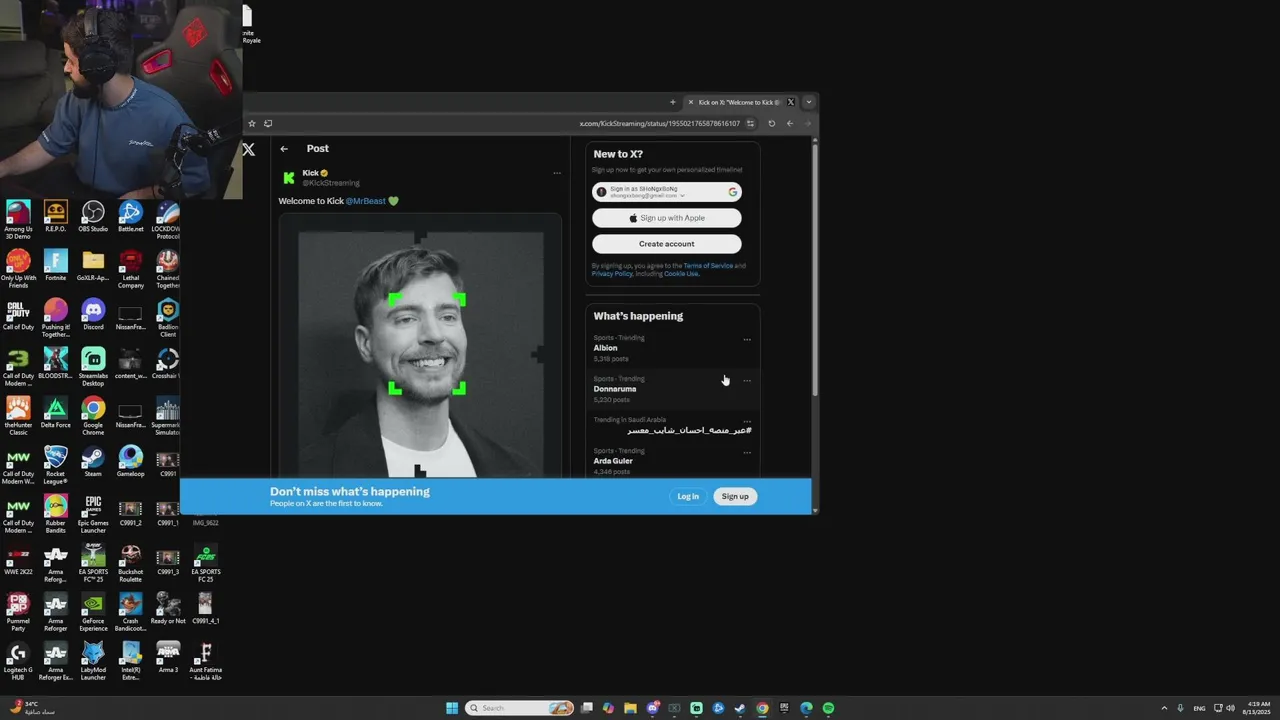Select the Ready or Not desktop icon
The height and width of the screenshot is (720, 1280).
click(168, 609)
